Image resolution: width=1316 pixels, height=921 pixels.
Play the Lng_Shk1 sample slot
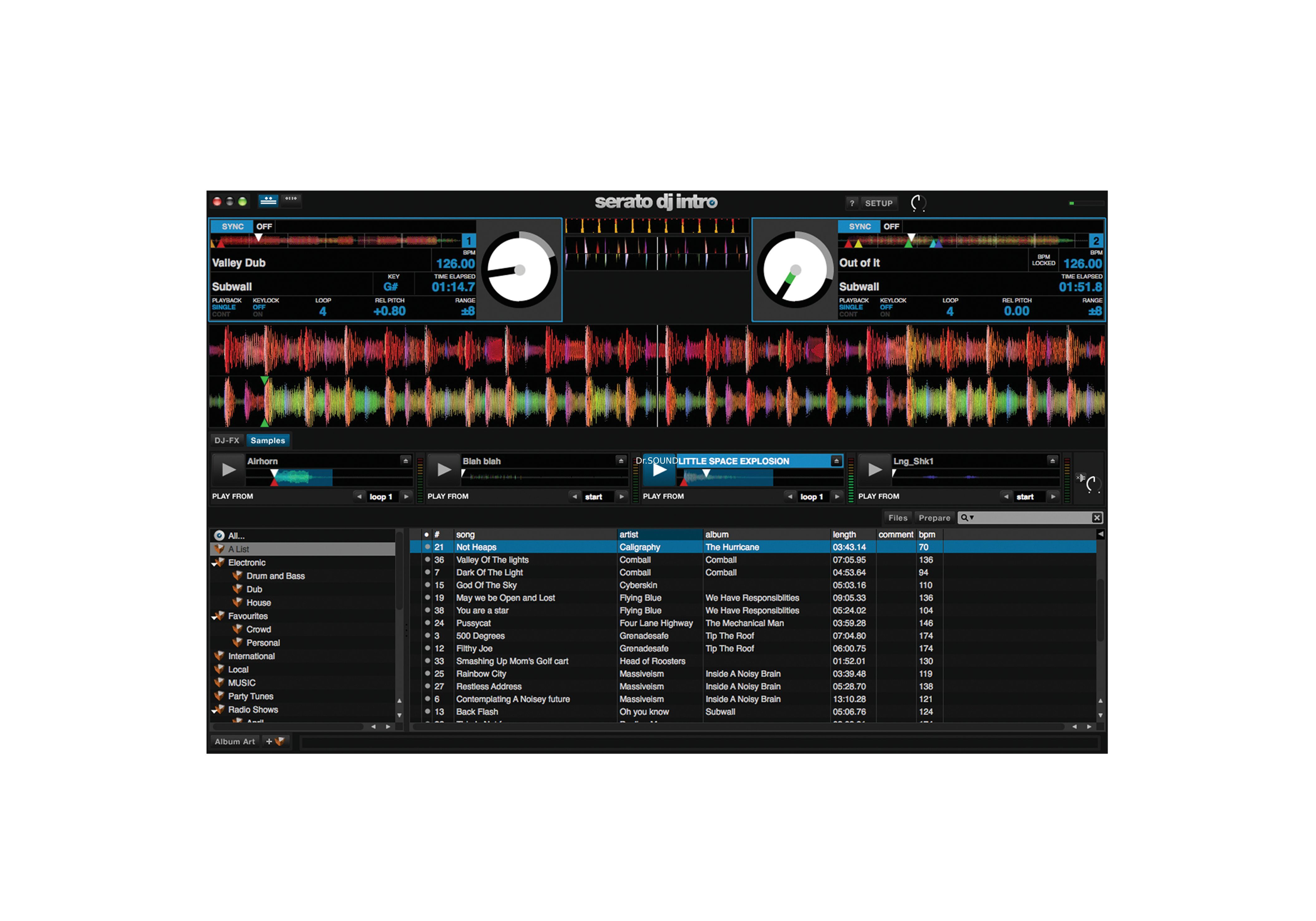pyautogui.click(x=875, y=469)
